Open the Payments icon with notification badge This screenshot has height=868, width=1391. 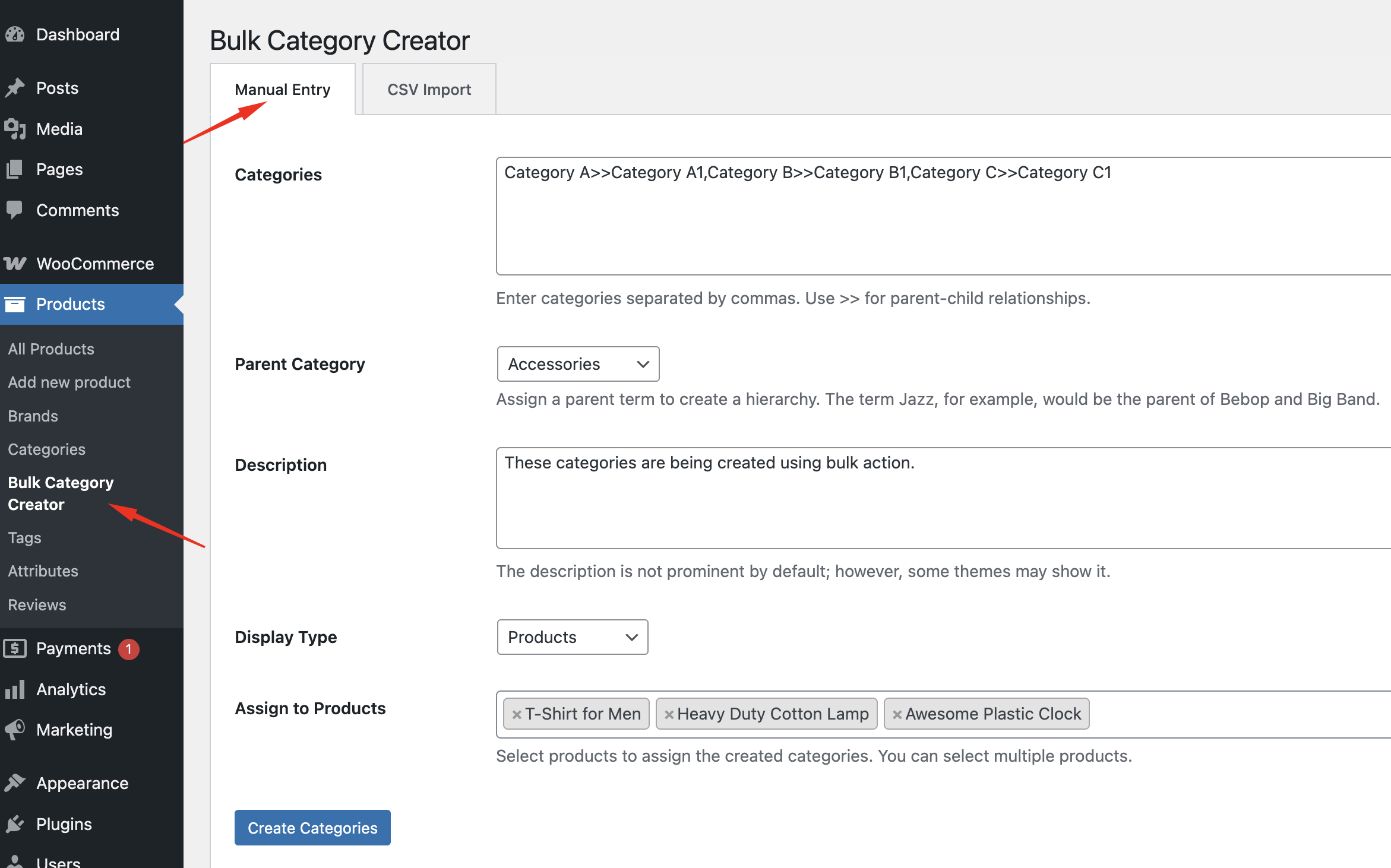[15, 648]
